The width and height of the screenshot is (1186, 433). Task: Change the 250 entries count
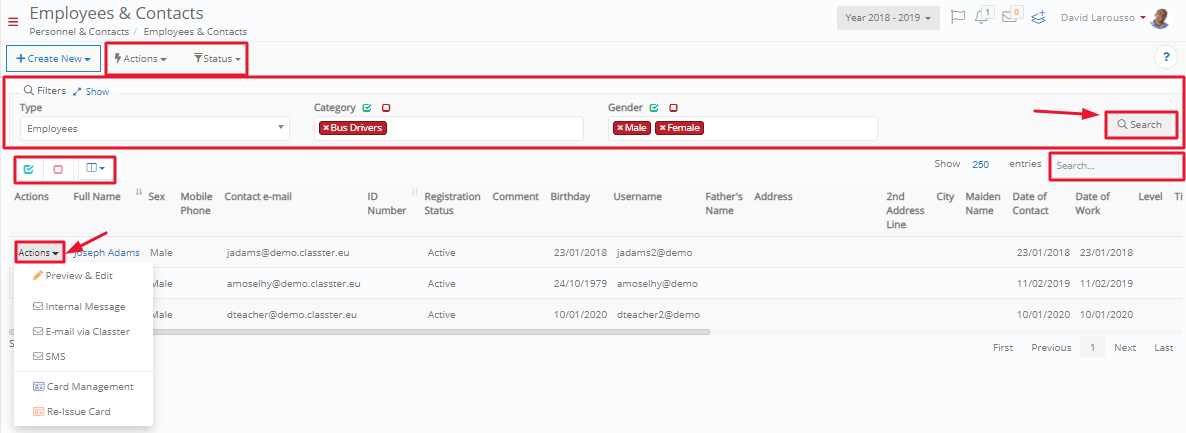point(980,164)
